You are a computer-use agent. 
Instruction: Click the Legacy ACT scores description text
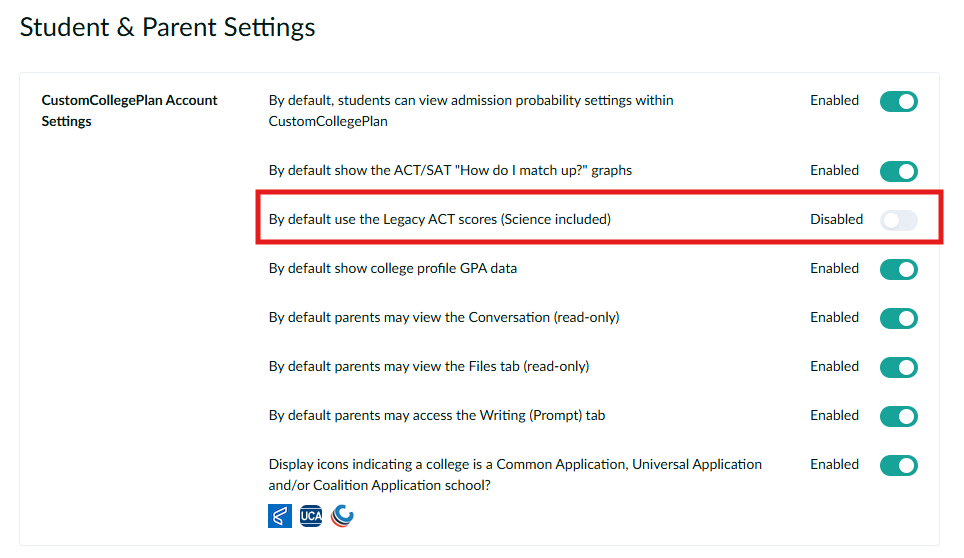439,219
